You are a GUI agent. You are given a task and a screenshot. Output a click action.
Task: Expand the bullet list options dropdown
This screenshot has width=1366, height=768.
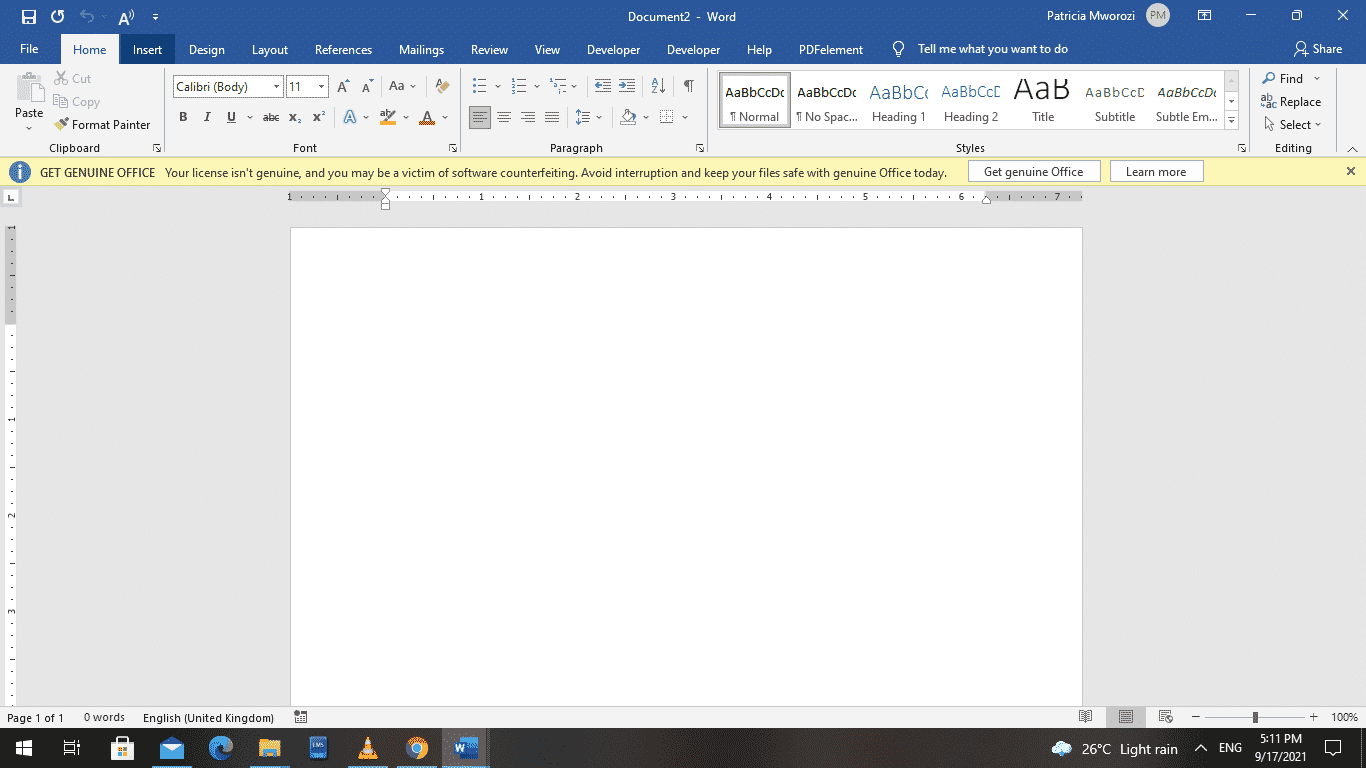pos(497,86)
